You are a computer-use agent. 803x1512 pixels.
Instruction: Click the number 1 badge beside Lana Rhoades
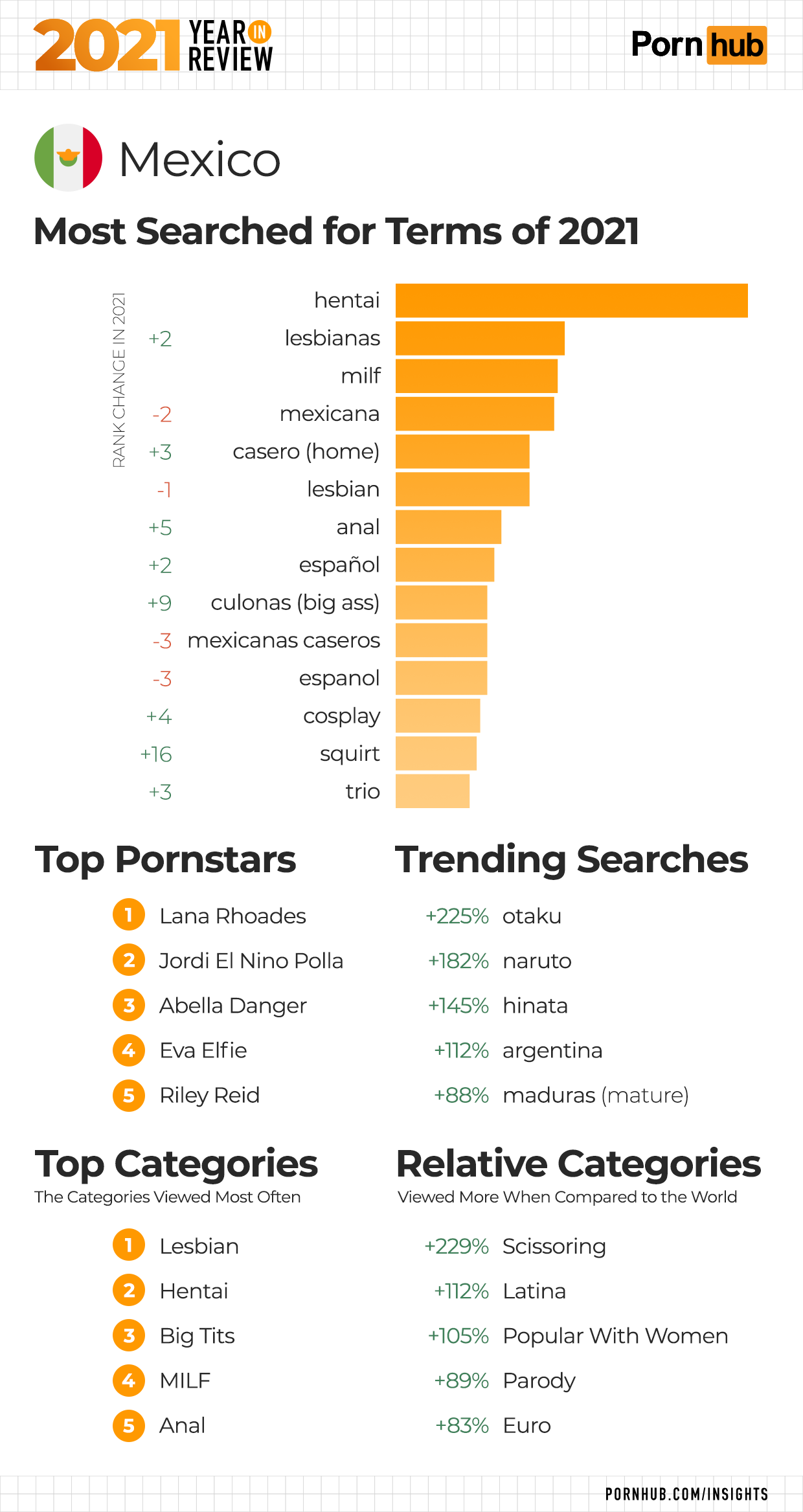tap(129, 915)
